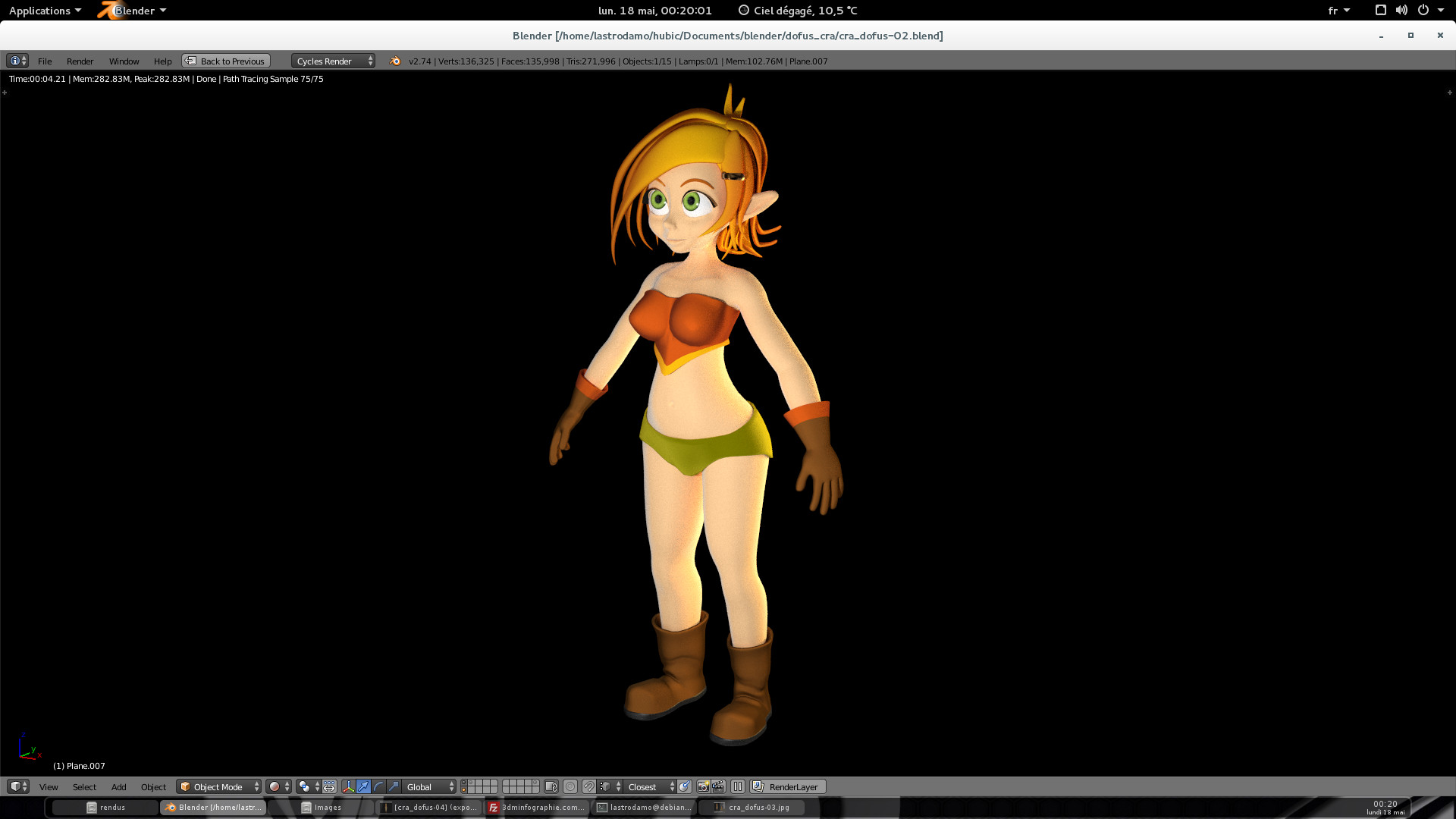1456x819 pixels.
Task: Click the Path Tracing Sample 75/75 status
Action: point(273,78)
